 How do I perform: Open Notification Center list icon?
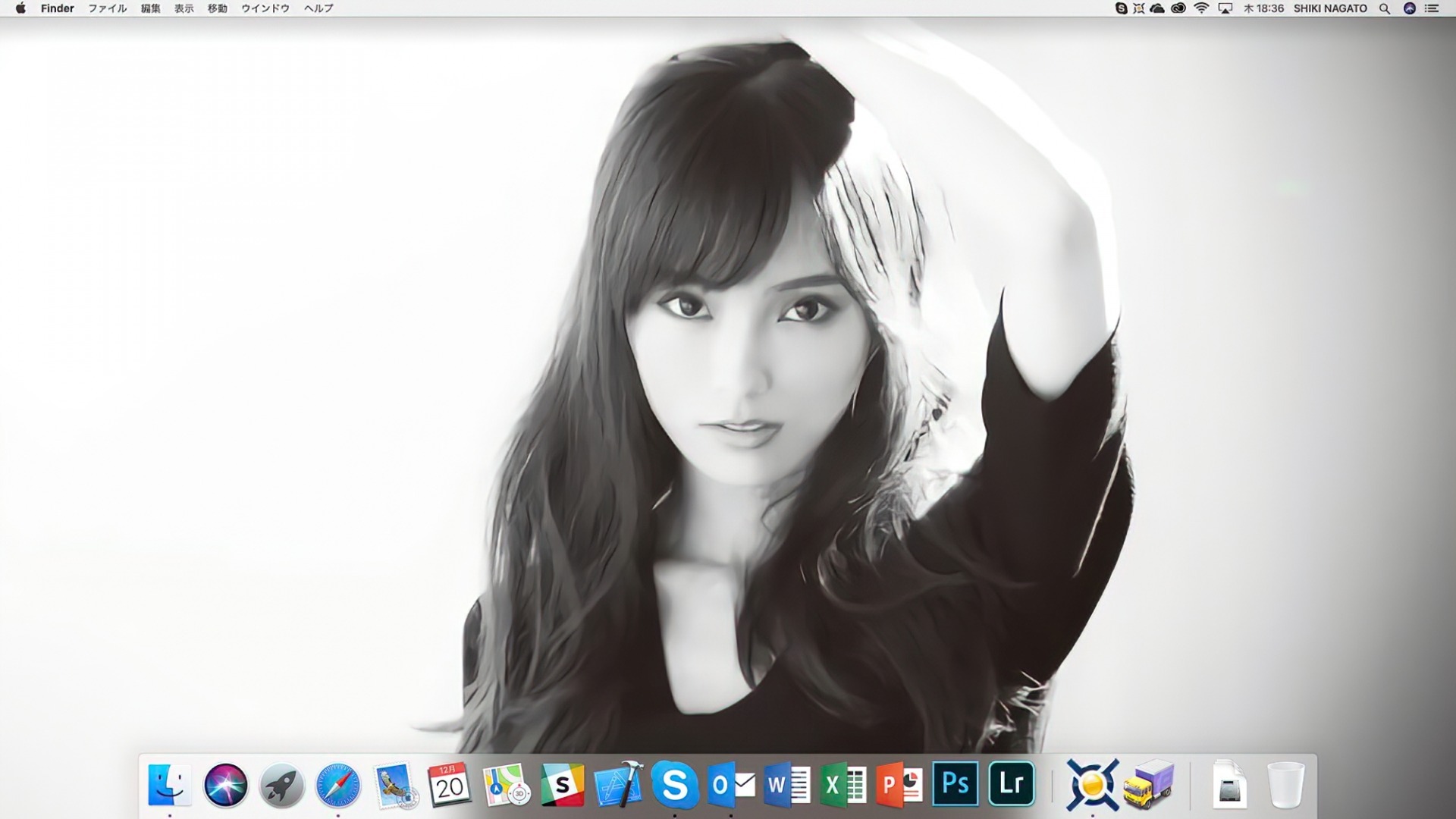coord(1432,8)
